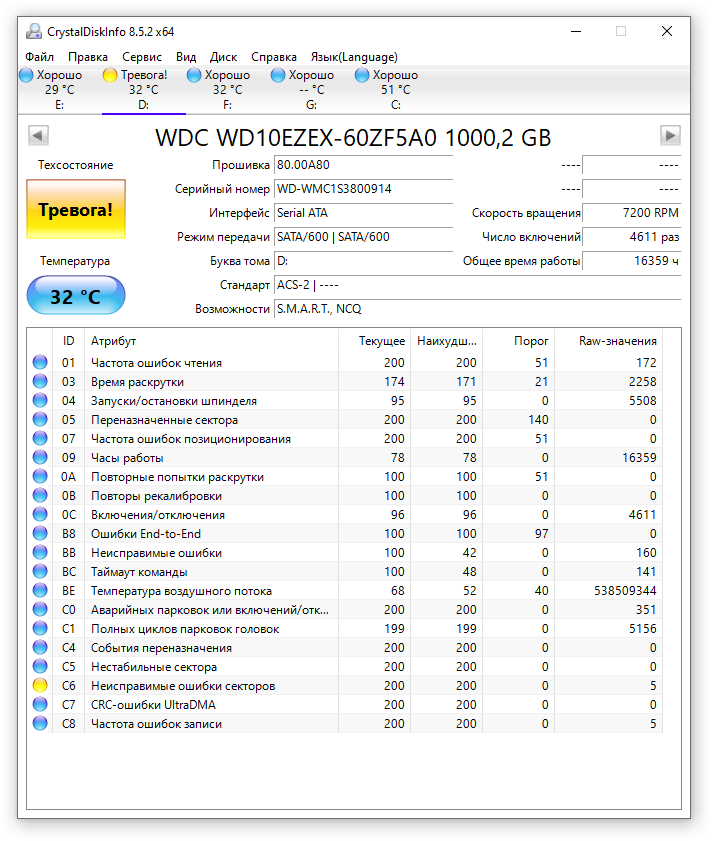Click blue status orb for attribute BB
Screen dimensions: 712x841
coord(40,552)
